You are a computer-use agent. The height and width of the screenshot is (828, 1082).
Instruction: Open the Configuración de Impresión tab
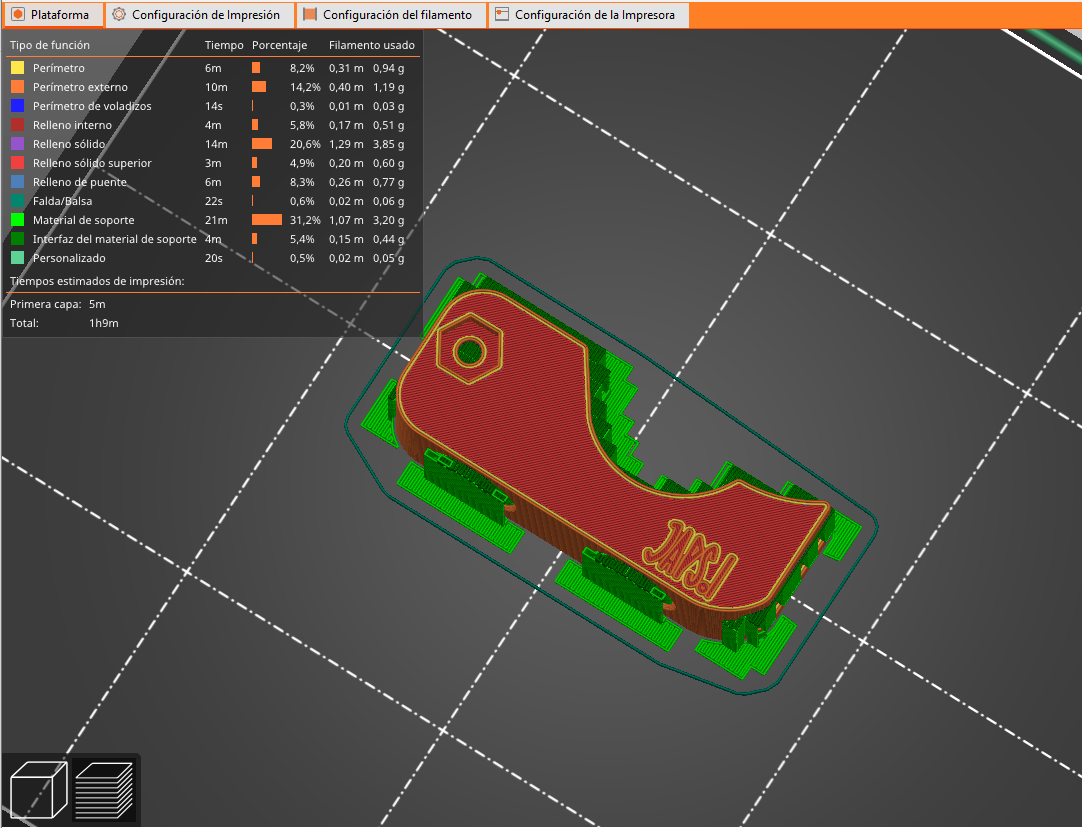[200, 15]
